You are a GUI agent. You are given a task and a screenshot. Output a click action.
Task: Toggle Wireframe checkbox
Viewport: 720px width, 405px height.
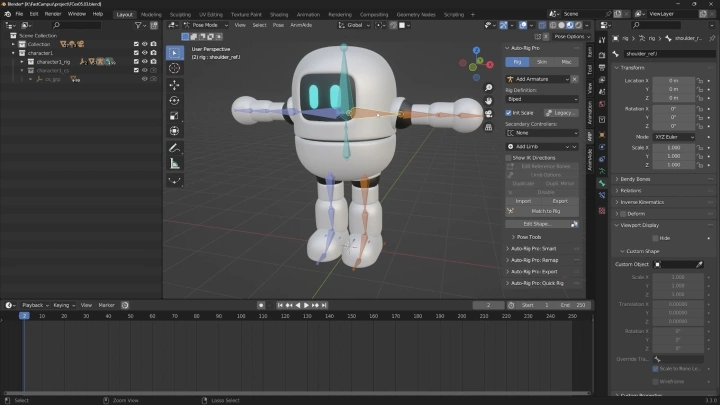coord(655,382)
